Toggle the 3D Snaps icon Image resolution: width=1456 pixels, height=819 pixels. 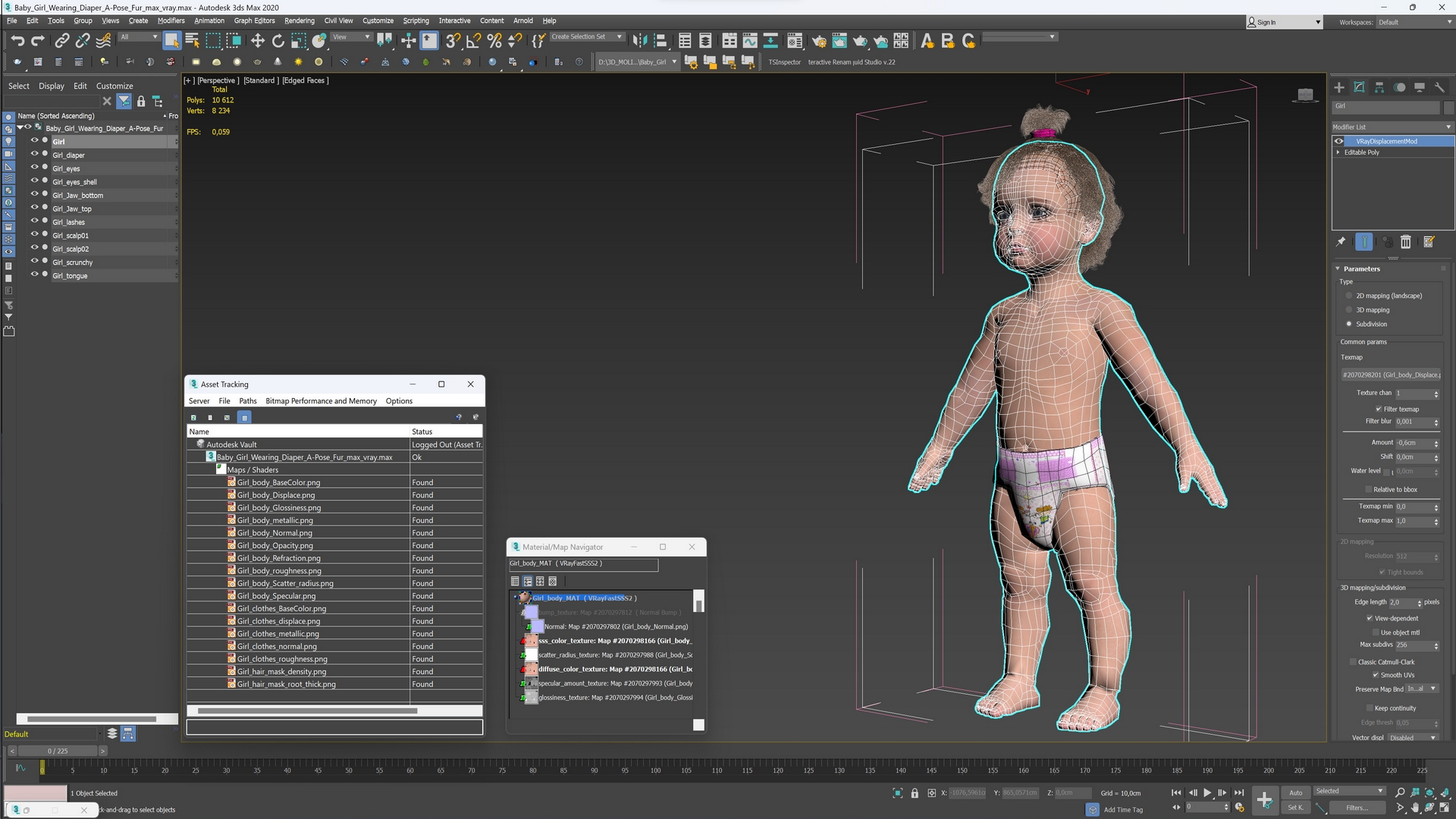pos(453,41)
